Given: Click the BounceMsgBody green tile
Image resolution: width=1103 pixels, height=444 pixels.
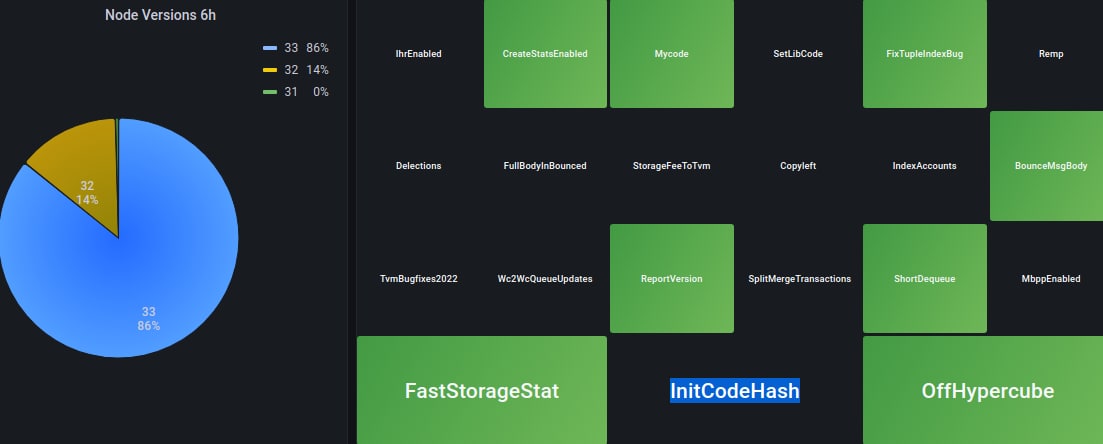Looking at the screenshot, I should pyautogui.click(x=1045, y=166).
